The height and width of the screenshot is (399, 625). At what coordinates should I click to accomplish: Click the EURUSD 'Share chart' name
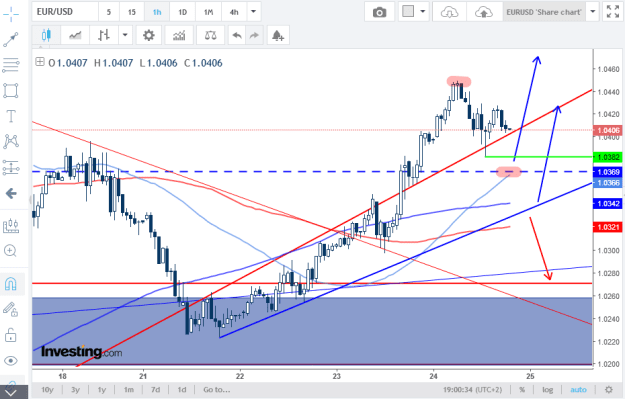[x=544, y=12]
